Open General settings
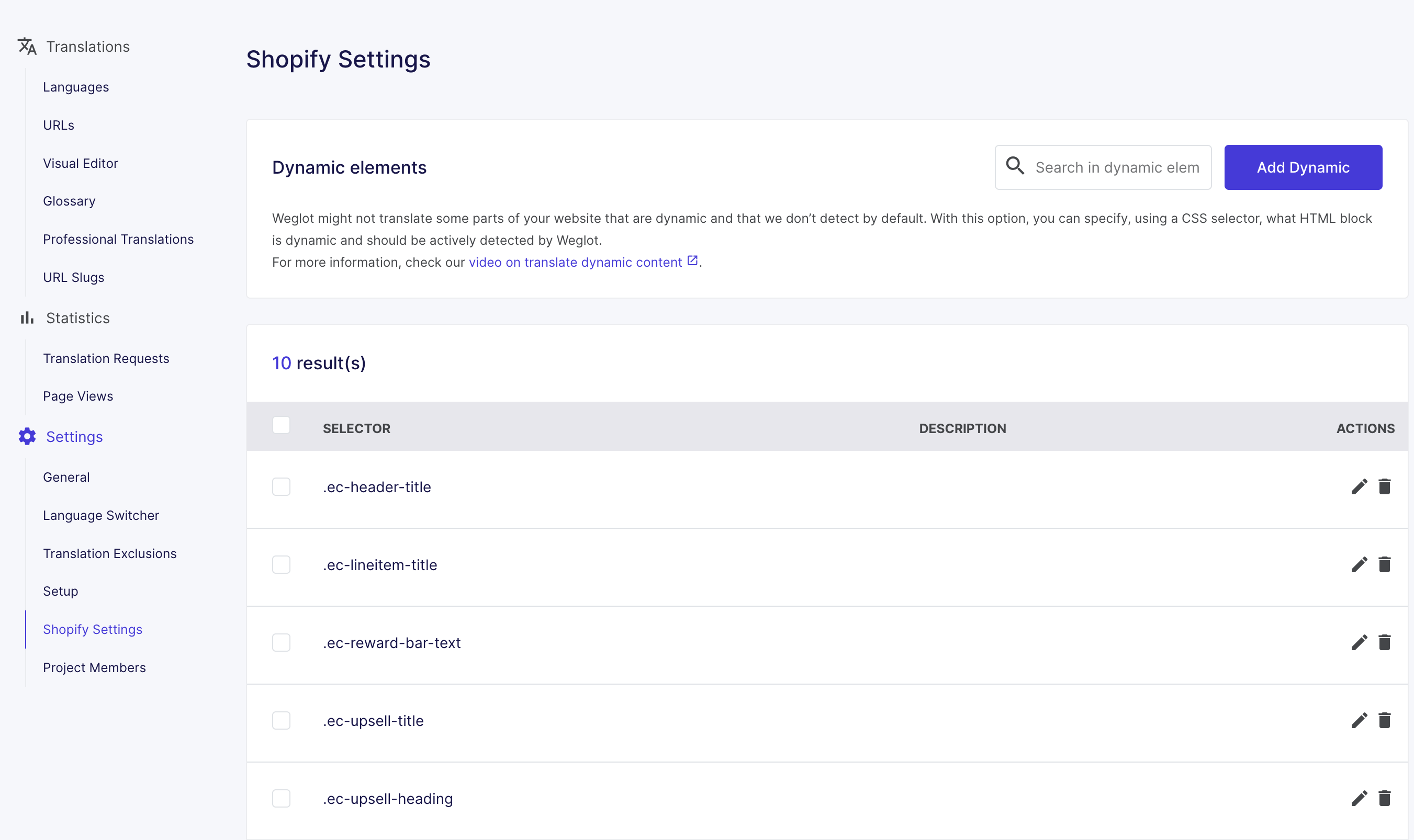Viewport: 1414px width, 840px height. point(66,477)
